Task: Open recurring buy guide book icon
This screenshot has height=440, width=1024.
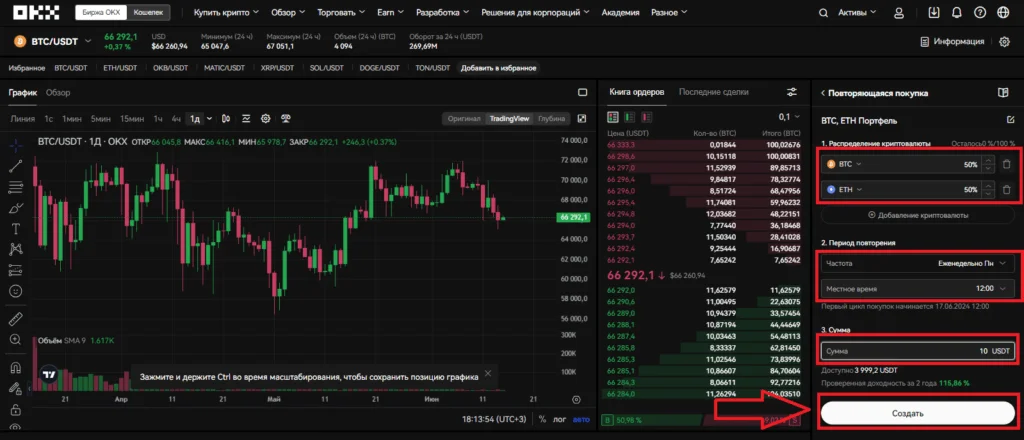Action: pos(1003,93)
